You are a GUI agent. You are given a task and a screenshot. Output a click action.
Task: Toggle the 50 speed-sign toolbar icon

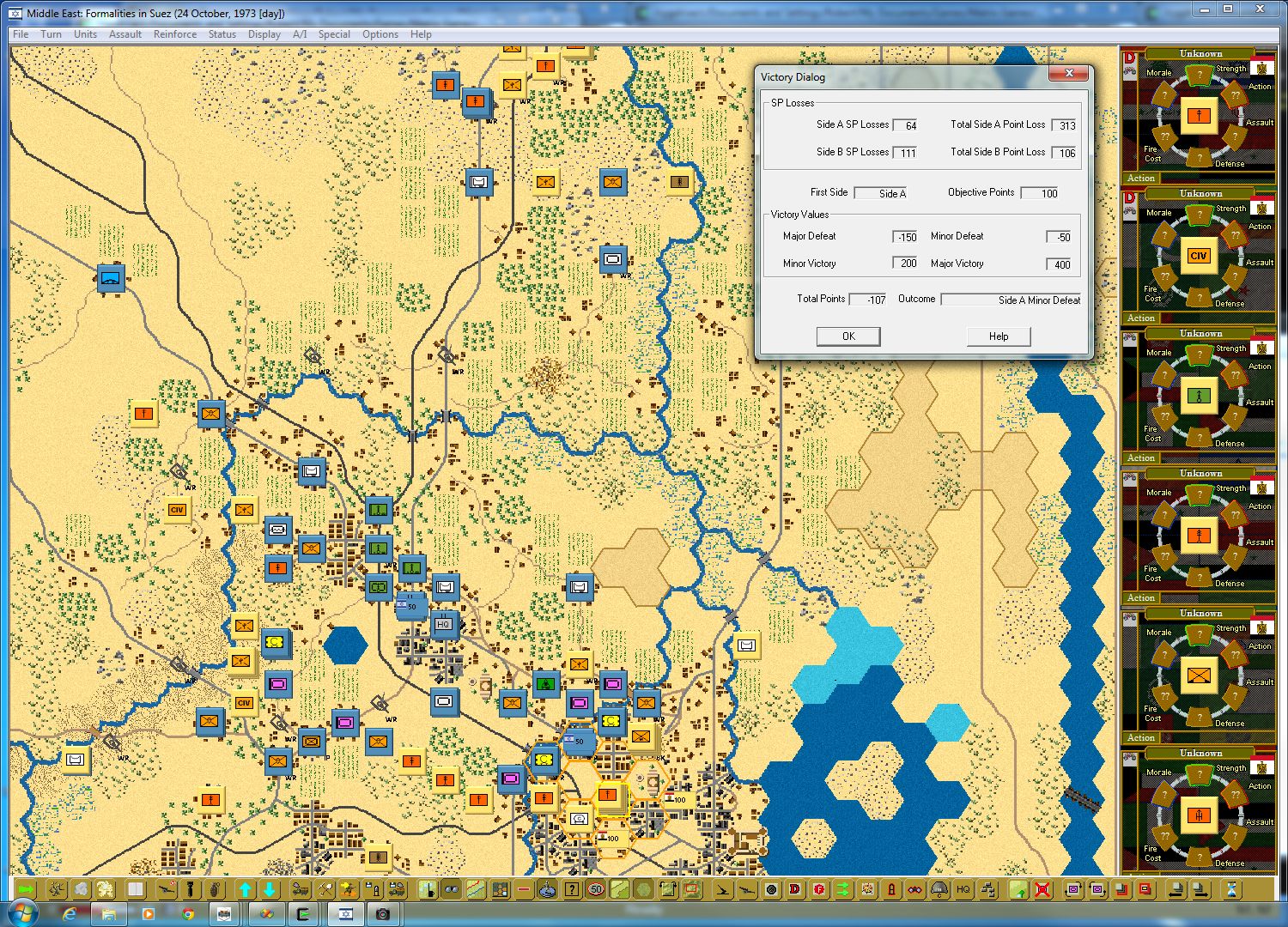[x=596, y=889]
